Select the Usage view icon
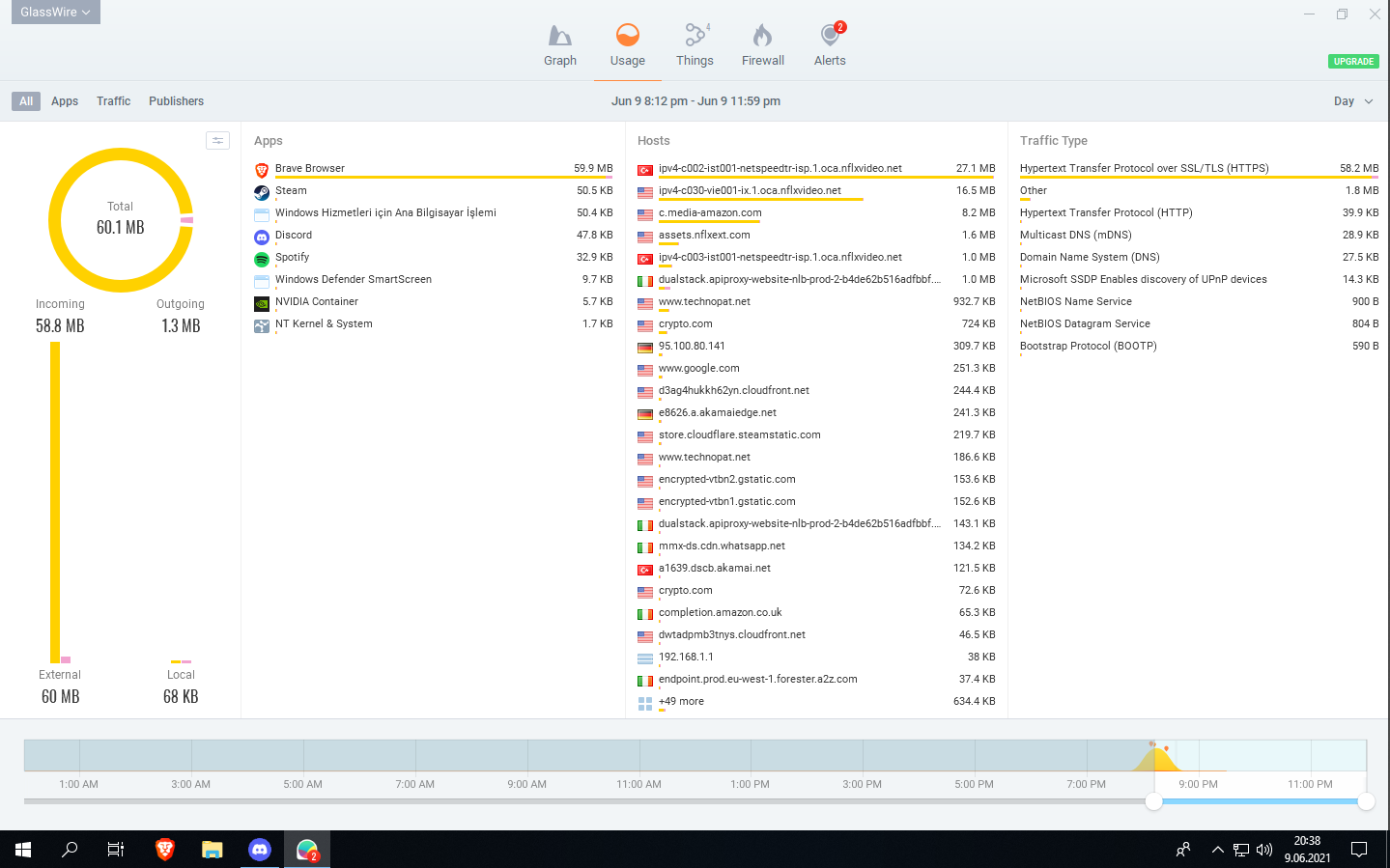Image resolution: width=1390 pixels, height=868 pixels. click(x=628, y=36)
